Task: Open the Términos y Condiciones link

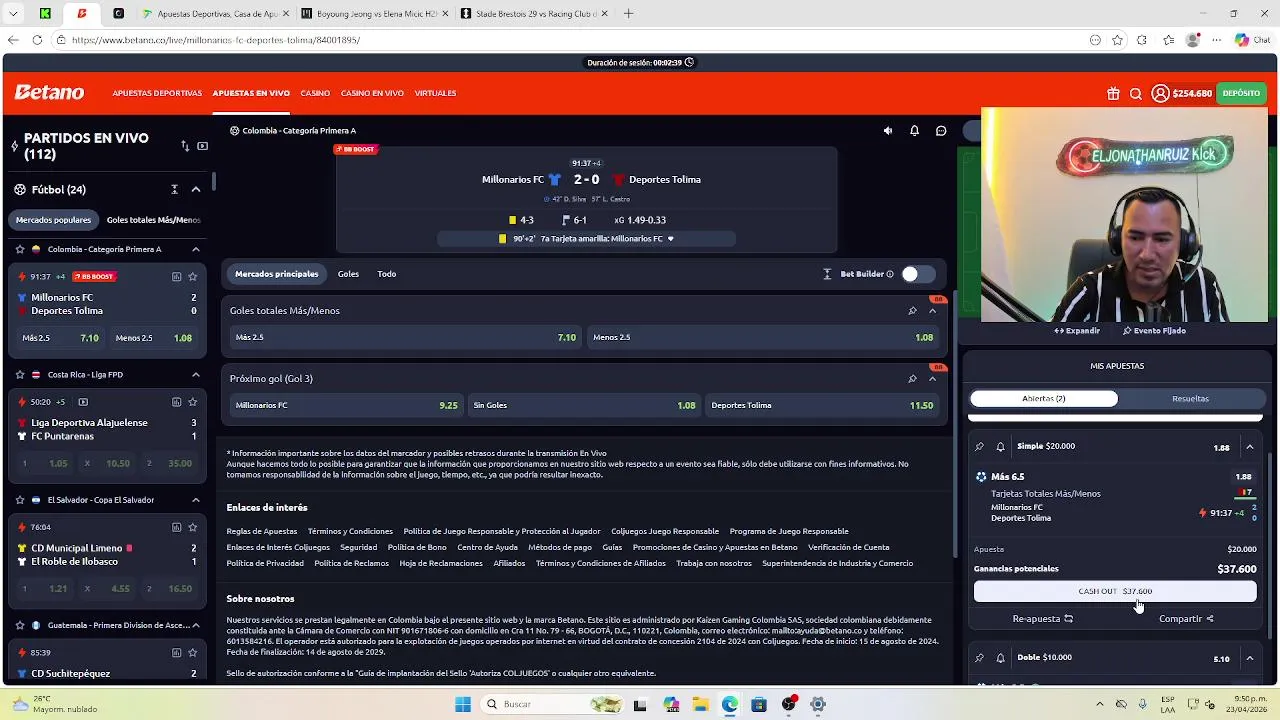Action: pos(350,532)
